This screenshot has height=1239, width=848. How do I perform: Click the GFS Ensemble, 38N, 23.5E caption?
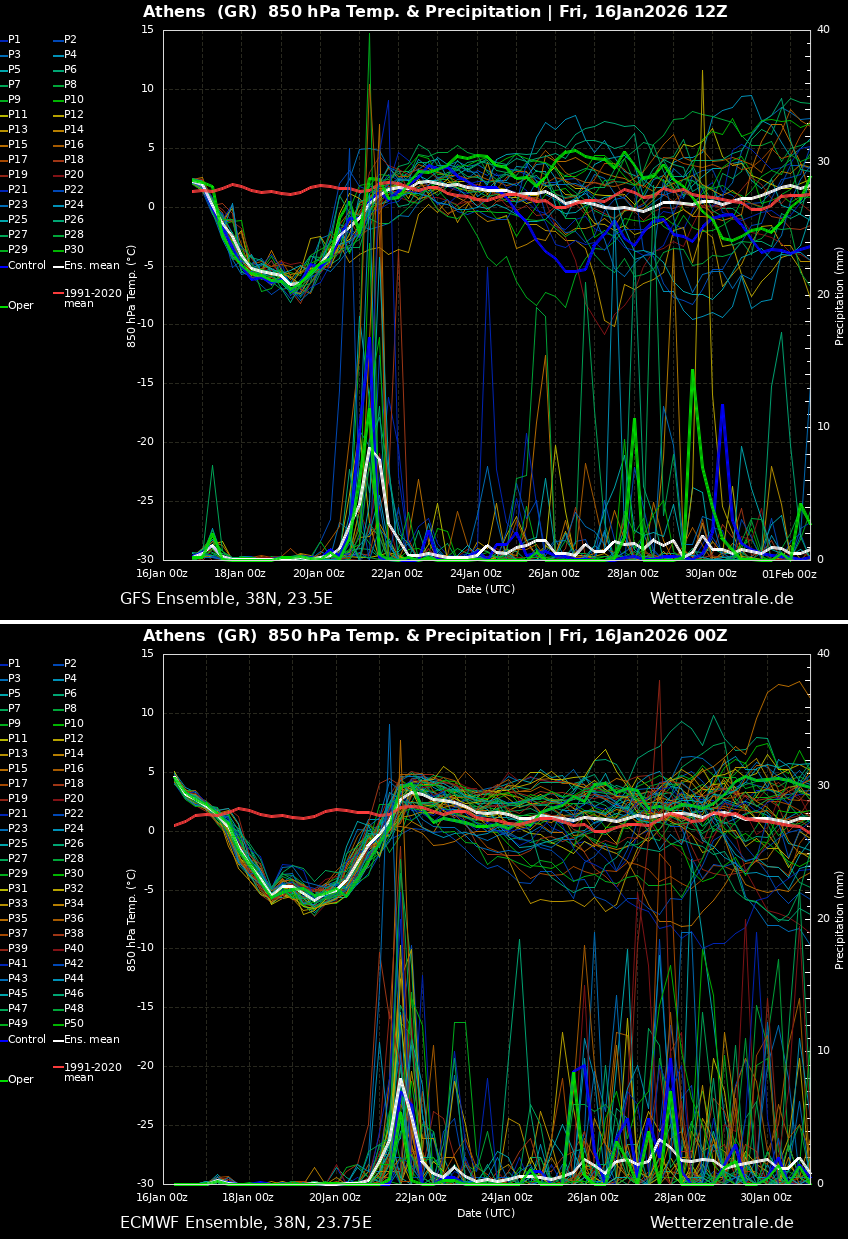(226, 599)
